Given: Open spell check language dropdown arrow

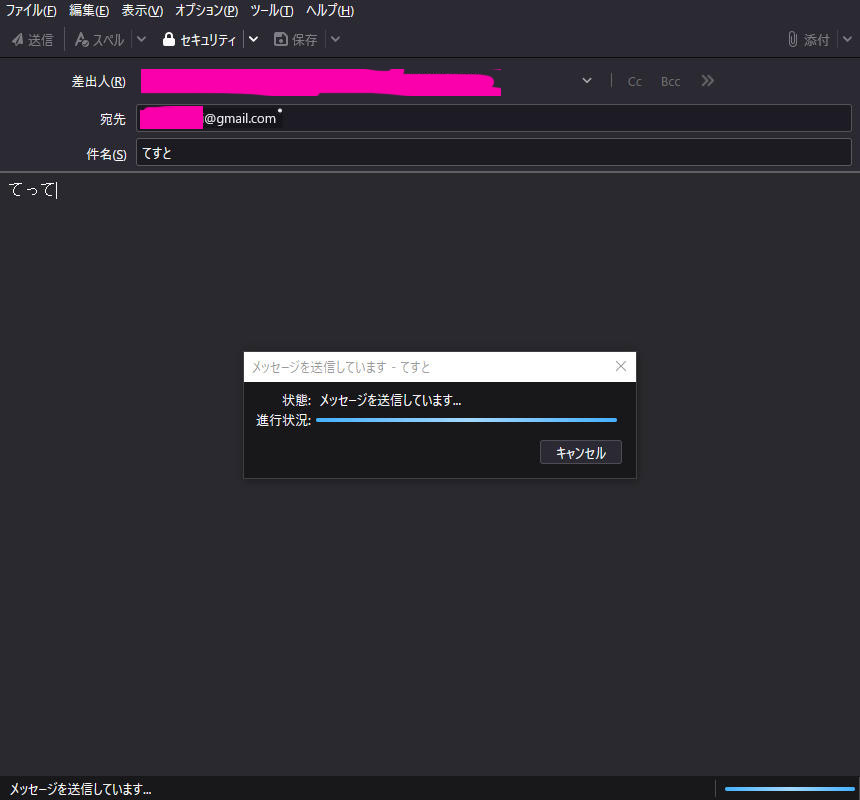Looking at the screenshot, I should coord(141,40).
